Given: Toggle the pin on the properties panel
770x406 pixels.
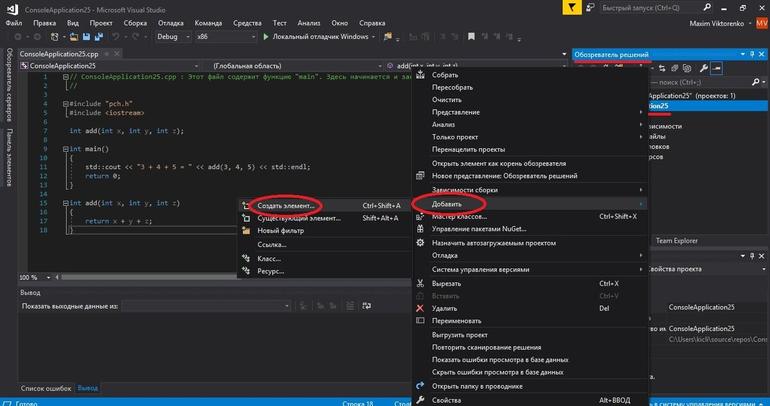Looking at the screenshot, I should click(x=752, y=256).
